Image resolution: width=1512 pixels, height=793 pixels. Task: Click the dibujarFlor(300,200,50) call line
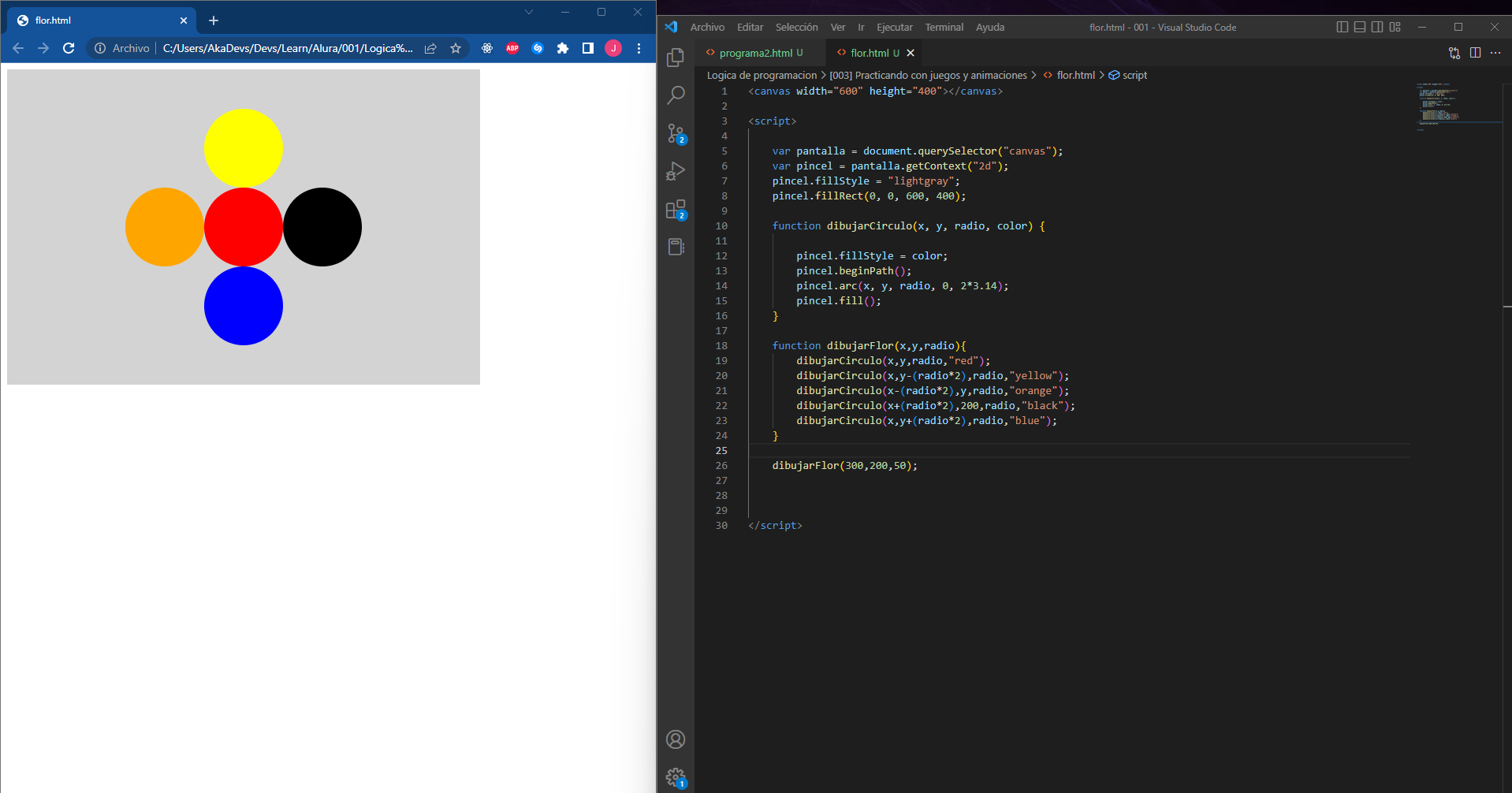844,465
